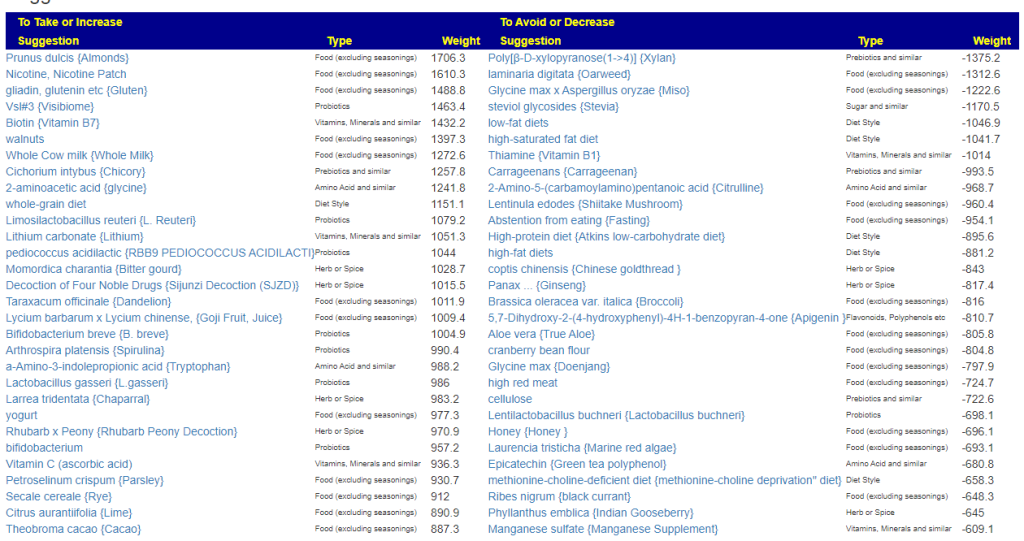Open Rhubarb Peony Decoction link
Viewport: 1024px width, 541px height.
[121, 432]
